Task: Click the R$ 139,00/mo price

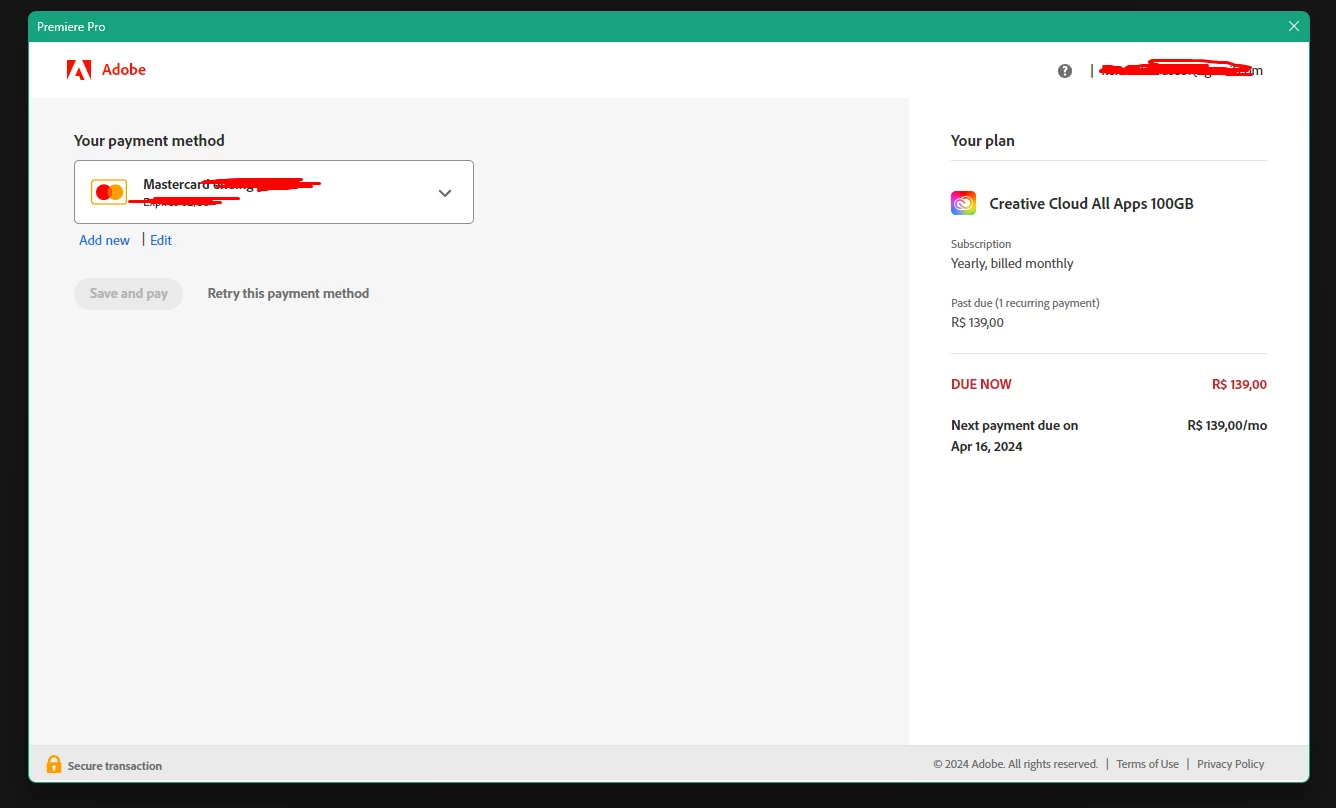Action: pos(1227,425)
